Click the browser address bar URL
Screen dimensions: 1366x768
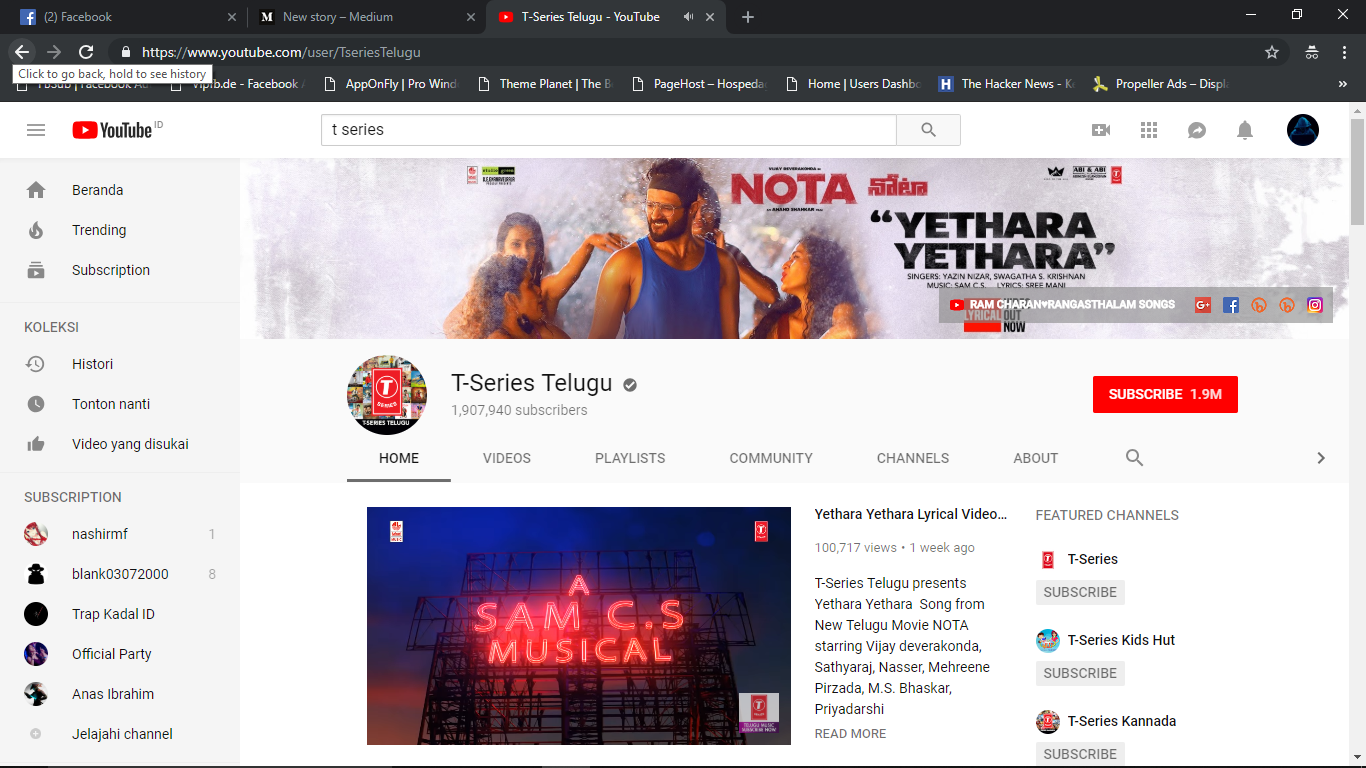coord(281,52)
